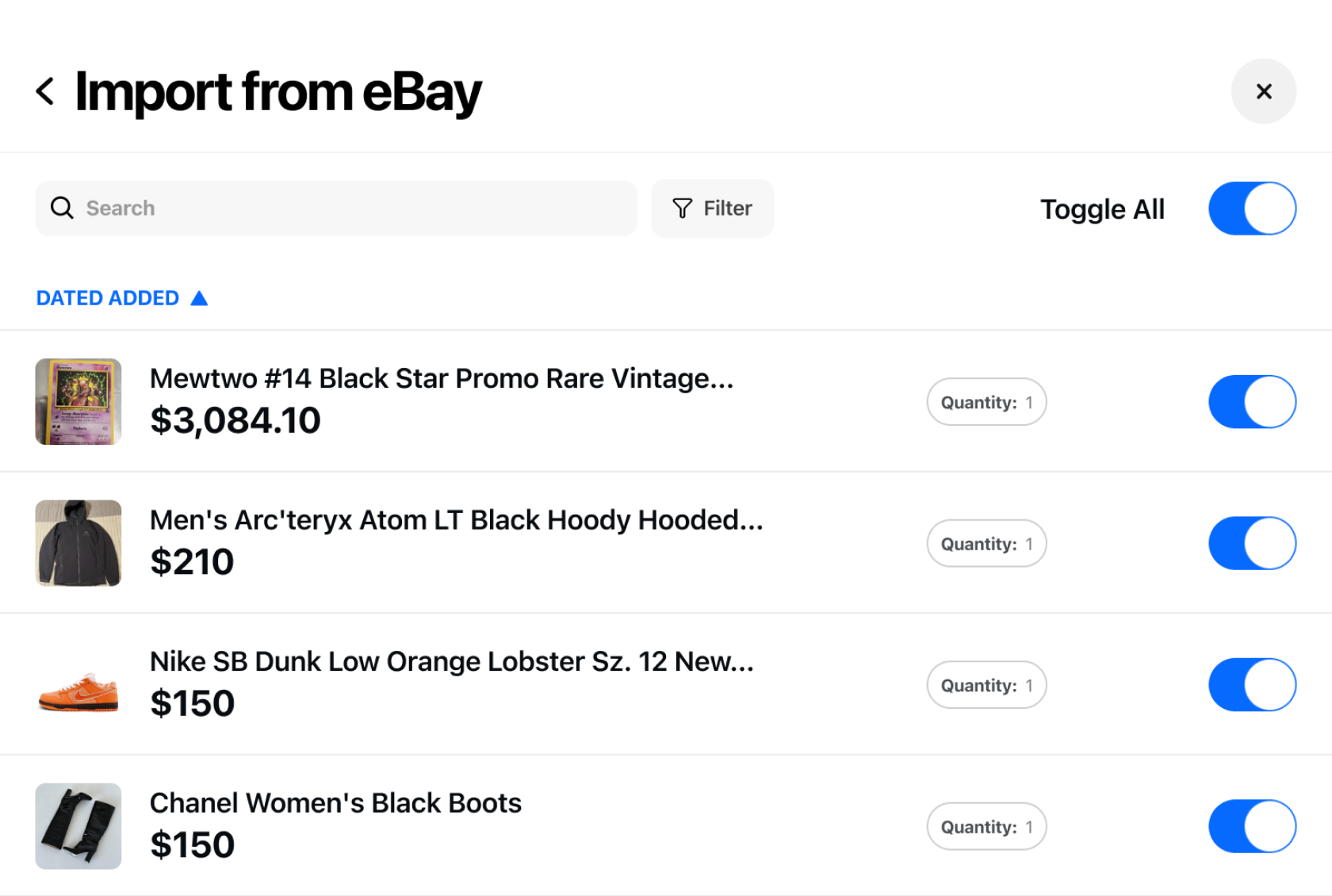View the orange Nike Dunk shoe image
The height and width of the screenshot is (896, 1332).
click(x=78, y=691)
